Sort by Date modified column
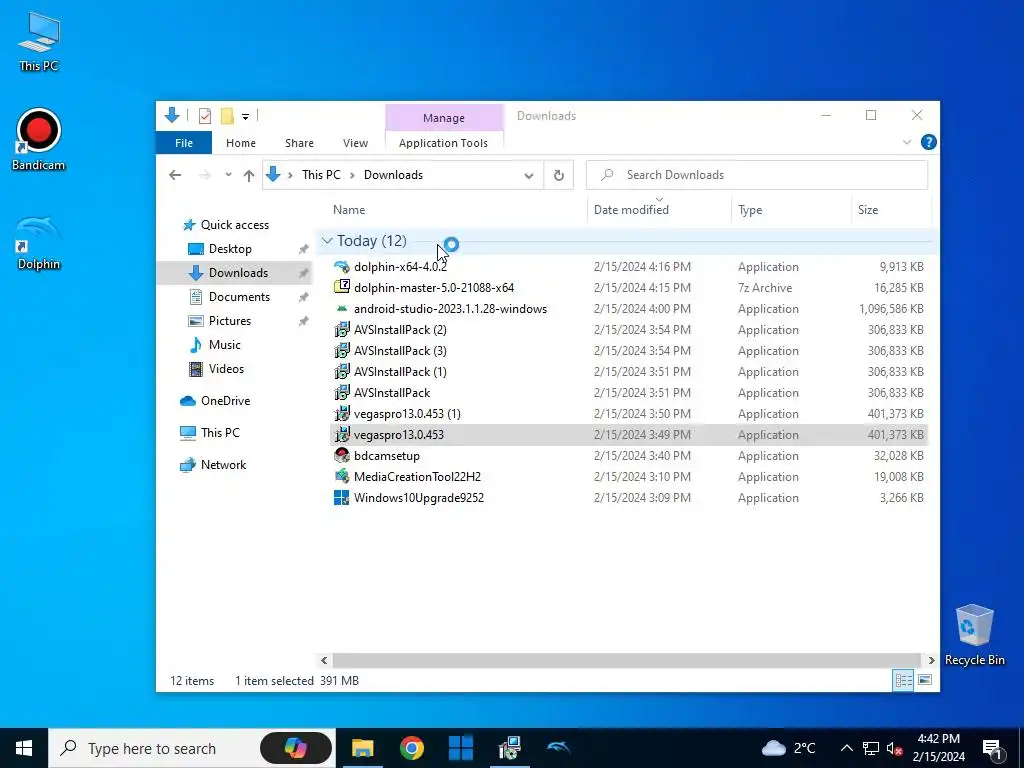Viewport: 1024px width, 768px height. (x=631, y=210)
